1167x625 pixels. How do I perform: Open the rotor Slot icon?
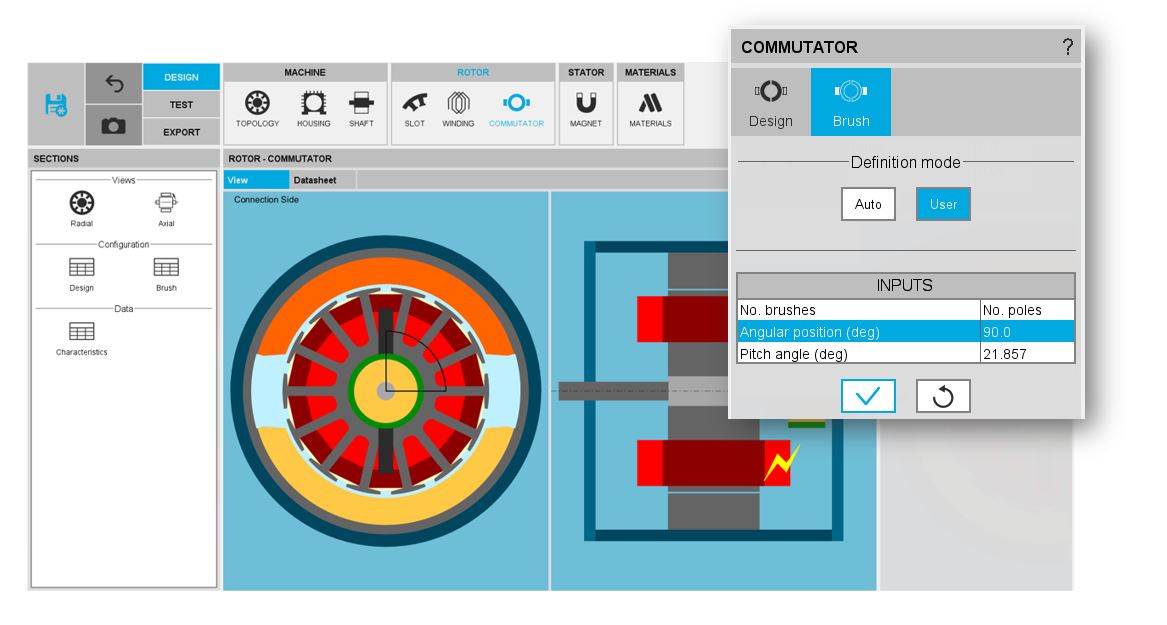(x=415, y=108)
